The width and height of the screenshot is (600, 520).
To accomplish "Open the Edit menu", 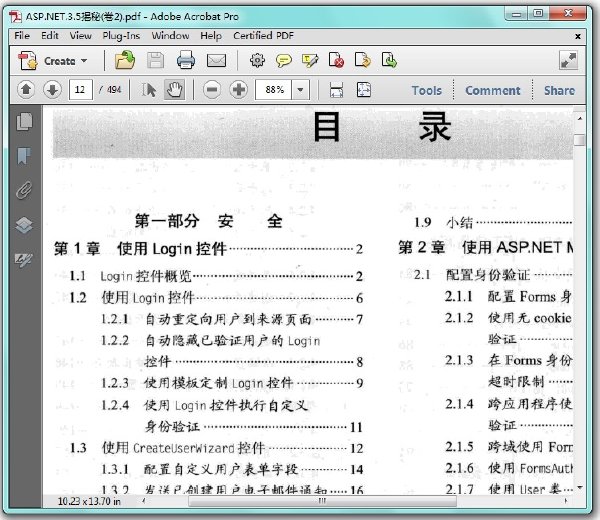I will pos(50,36).
